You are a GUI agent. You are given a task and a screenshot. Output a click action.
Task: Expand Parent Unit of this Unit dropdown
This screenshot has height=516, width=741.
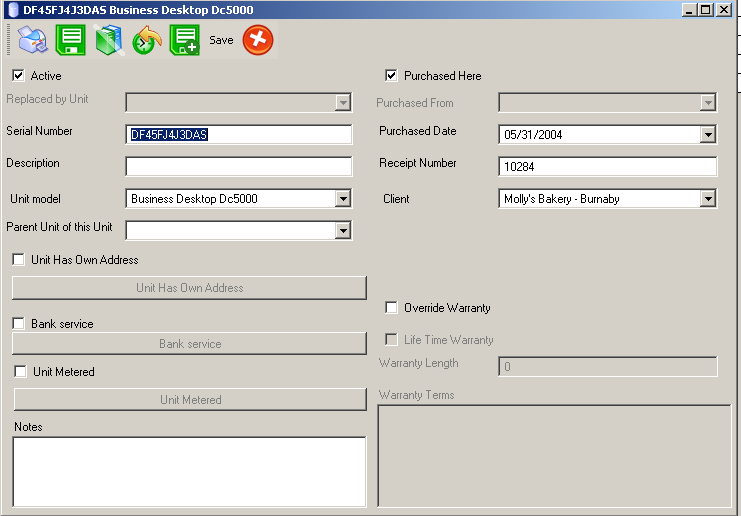tap(343, 231)
